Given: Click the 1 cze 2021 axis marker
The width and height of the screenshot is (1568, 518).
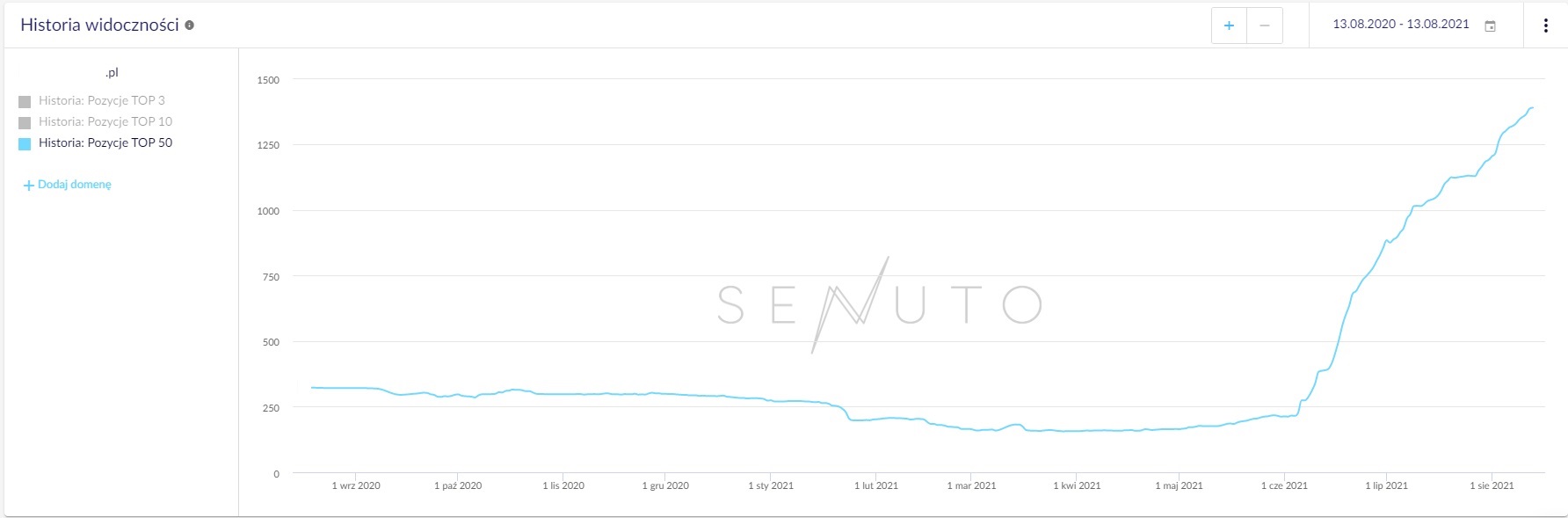Looking at the screenshot, I should (x=1284, y=485).
